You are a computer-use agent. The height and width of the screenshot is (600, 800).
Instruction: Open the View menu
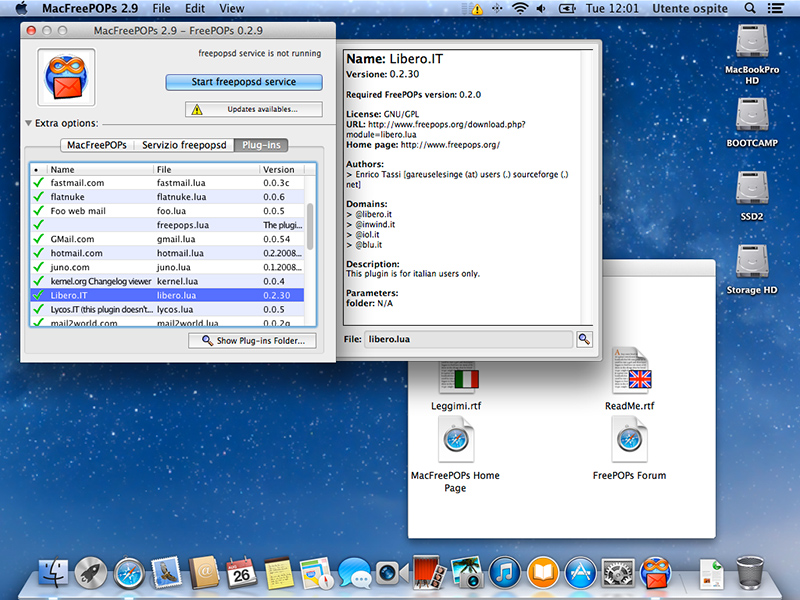(232, 8)
